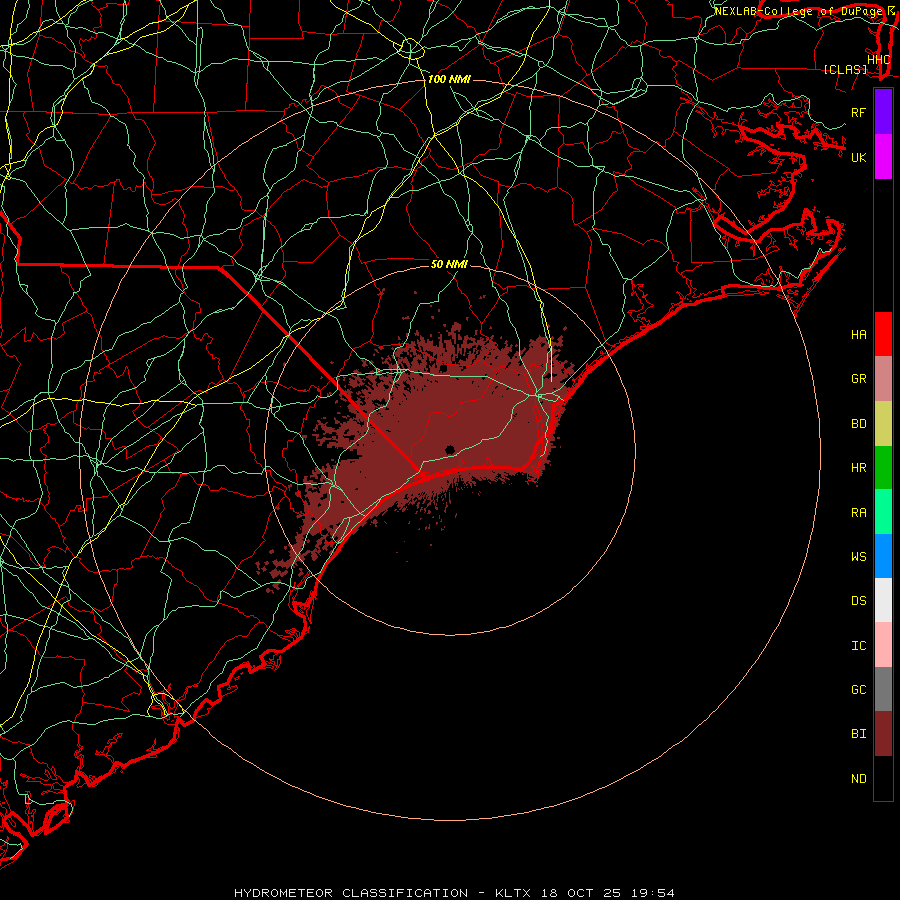The image size is (900, 900).
Task: Click the HYDROMETEOR CLASSIFICATION title text
Action: click(351, 893)
